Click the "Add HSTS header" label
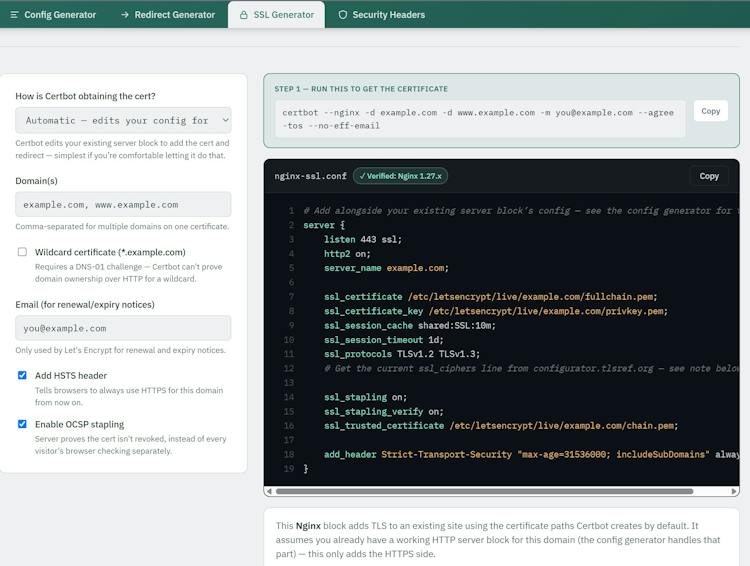 point(71,376)
